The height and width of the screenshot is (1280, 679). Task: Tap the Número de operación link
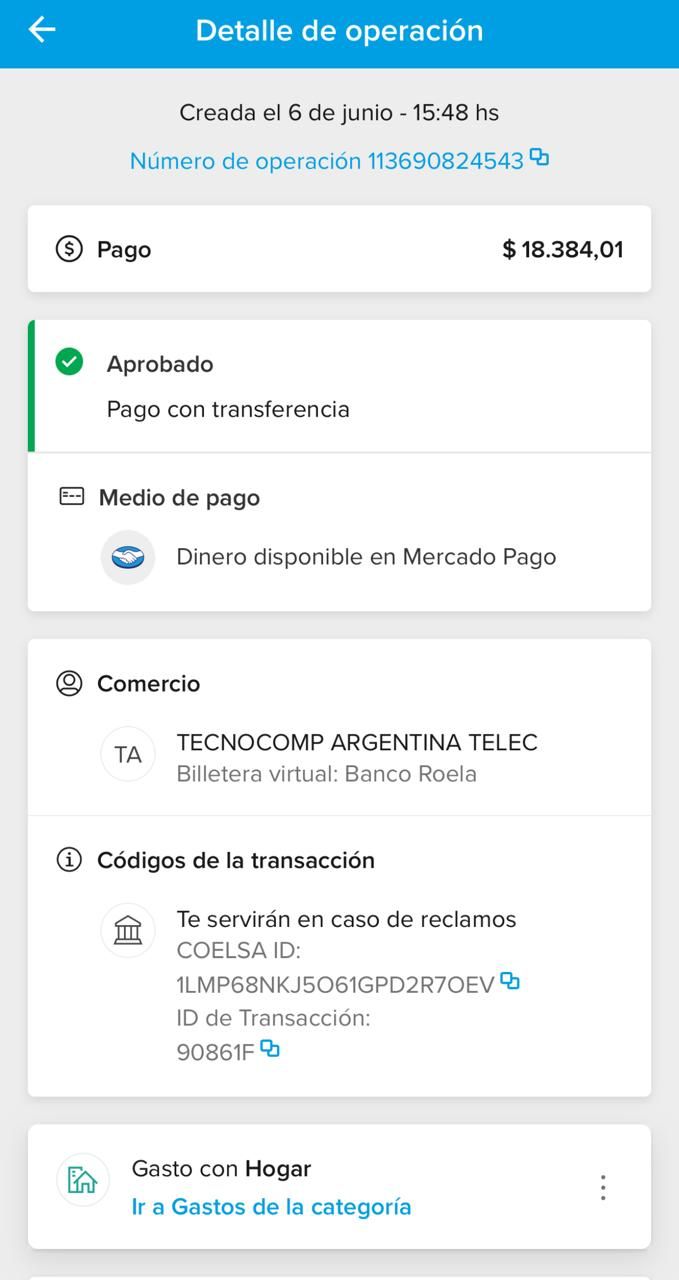point(326,161)
